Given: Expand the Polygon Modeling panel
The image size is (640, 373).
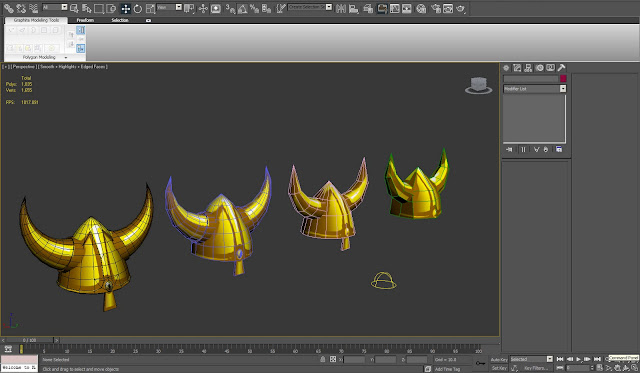Looking at the screenshot, I should coord(39,58).
